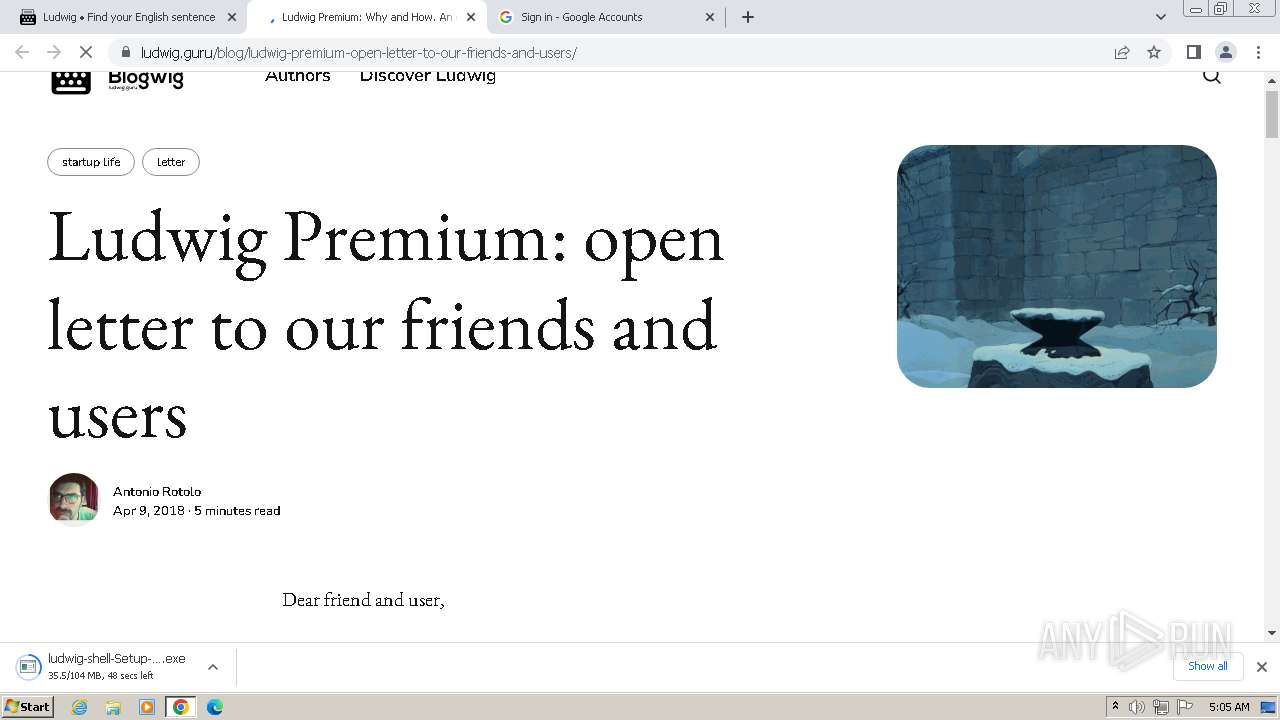Open the Blogwig typewriter logo

[x=71, y=81]
